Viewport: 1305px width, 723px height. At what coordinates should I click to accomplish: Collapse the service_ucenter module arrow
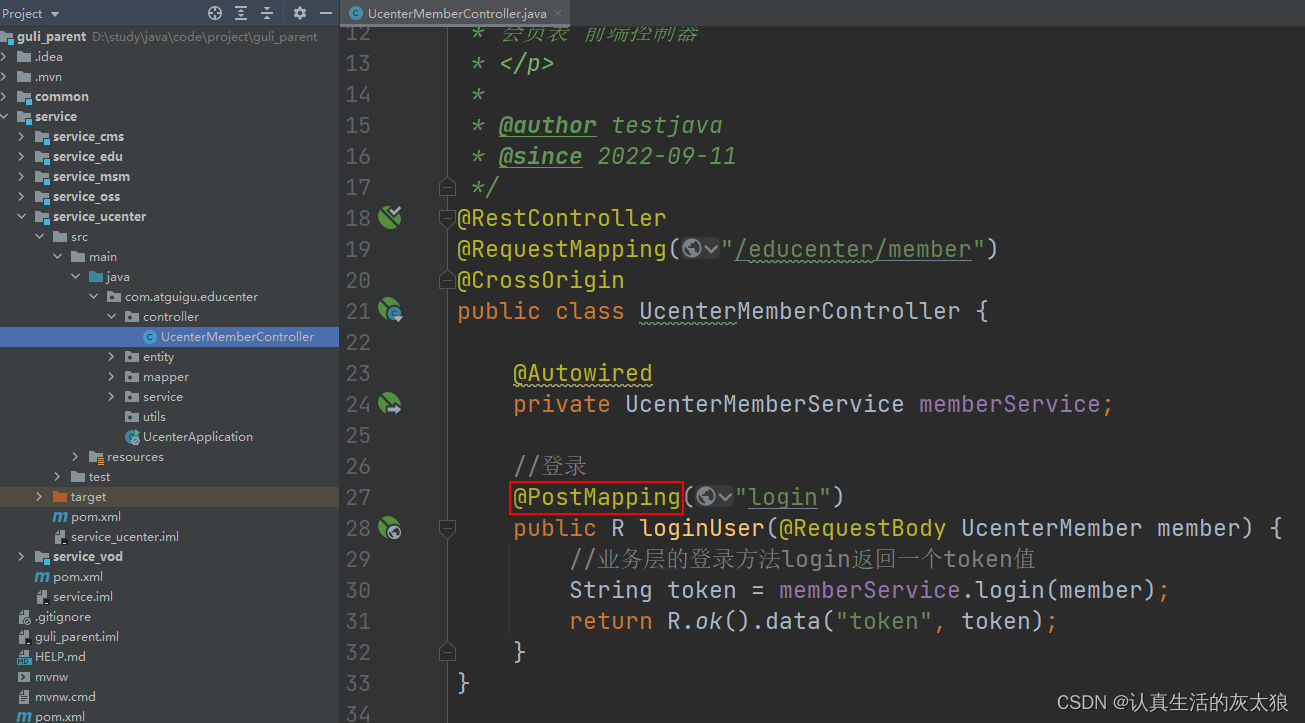(x=22, y=217)
